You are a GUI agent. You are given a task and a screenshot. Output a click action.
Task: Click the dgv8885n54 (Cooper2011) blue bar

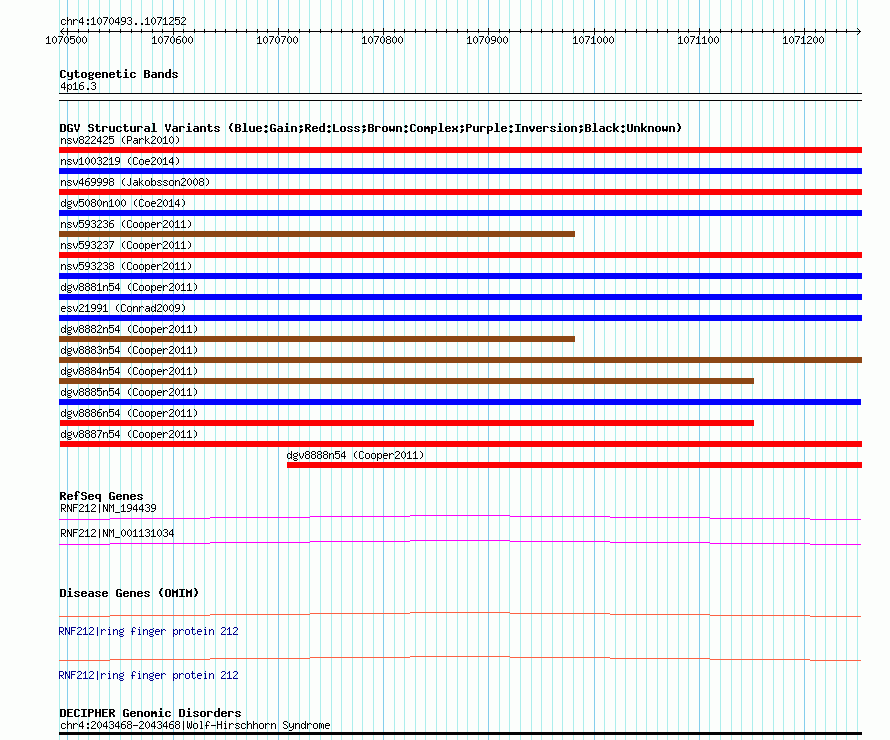(x=460, y=402)
